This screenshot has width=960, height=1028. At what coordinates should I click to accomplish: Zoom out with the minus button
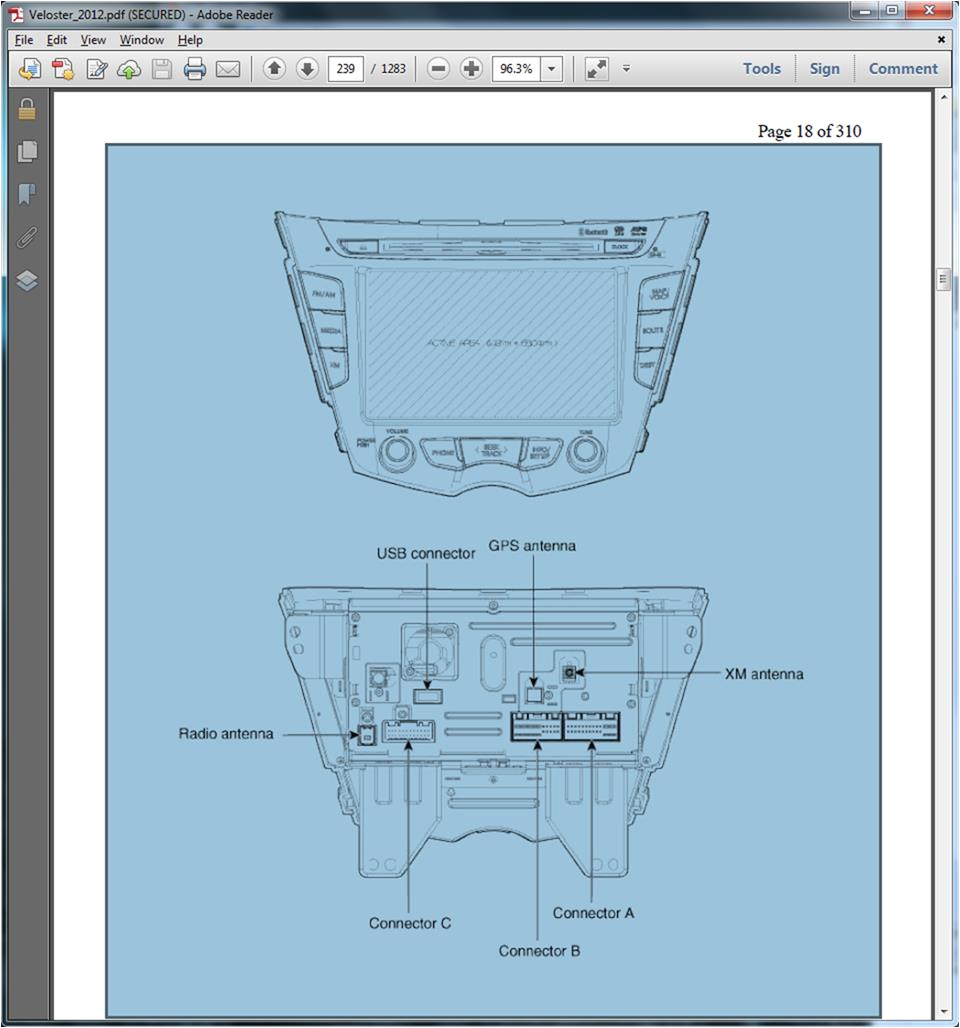click(438, 69)
